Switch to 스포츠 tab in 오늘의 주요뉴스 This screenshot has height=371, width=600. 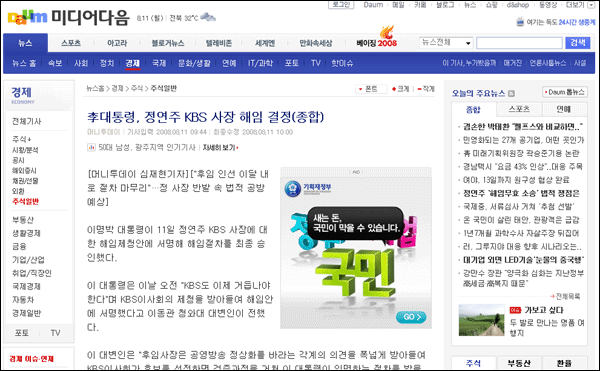519,109
